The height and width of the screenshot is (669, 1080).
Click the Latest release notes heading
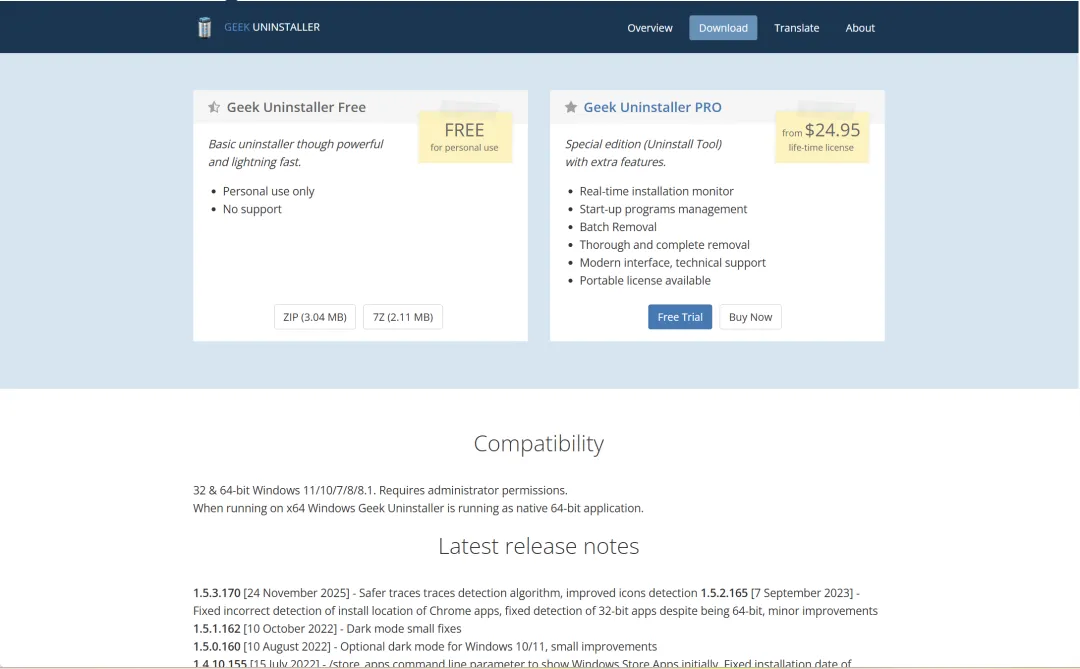point(539,546)
